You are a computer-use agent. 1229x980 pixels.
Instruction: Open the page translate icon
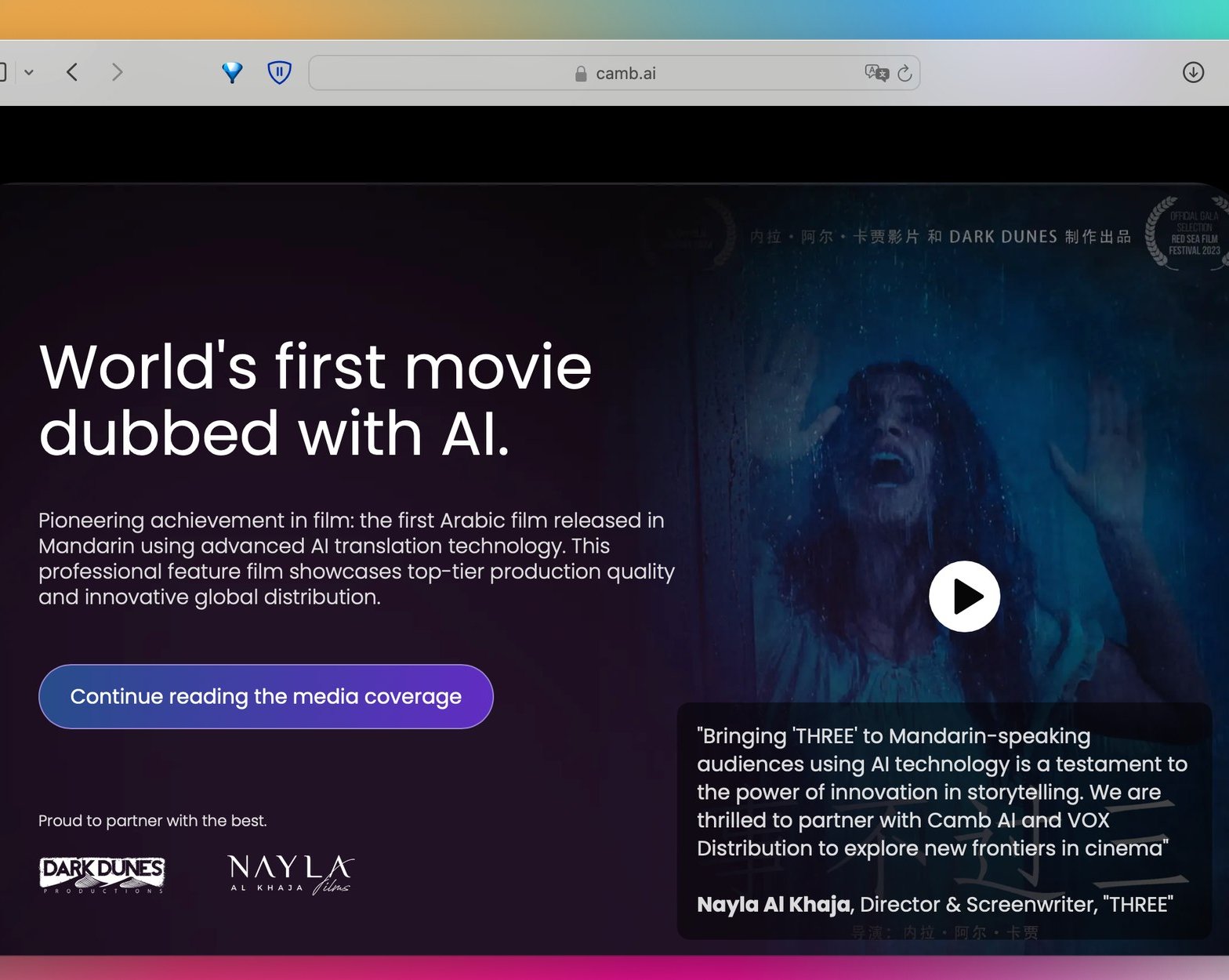[876, 73]
